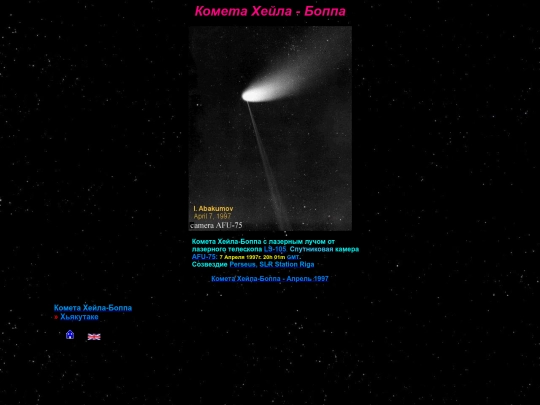Go to the Хьякутаке comet page

tap(79, 317)
